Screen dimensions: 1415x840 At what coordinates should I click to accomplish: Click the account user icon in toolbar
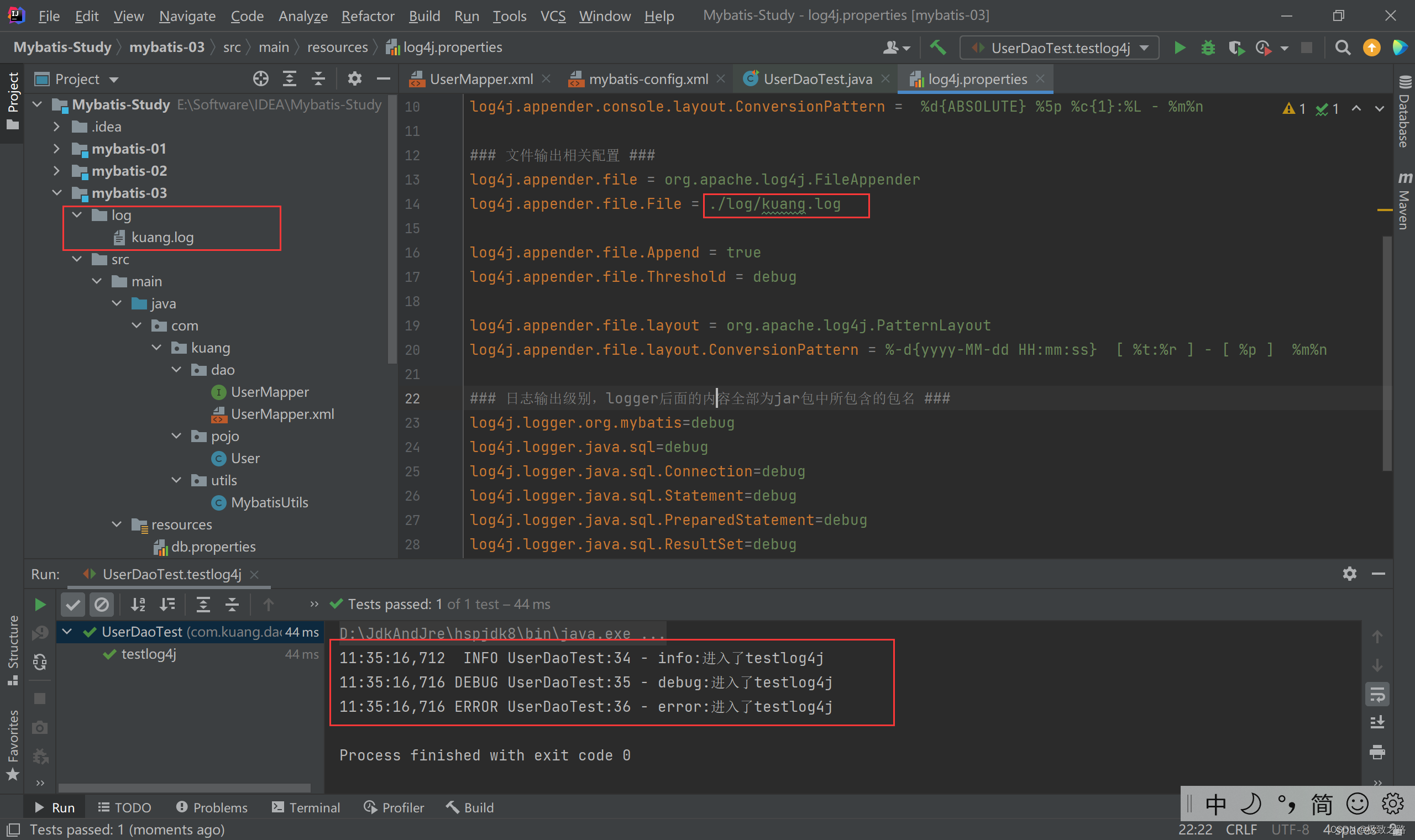click(x=896, y=48)
